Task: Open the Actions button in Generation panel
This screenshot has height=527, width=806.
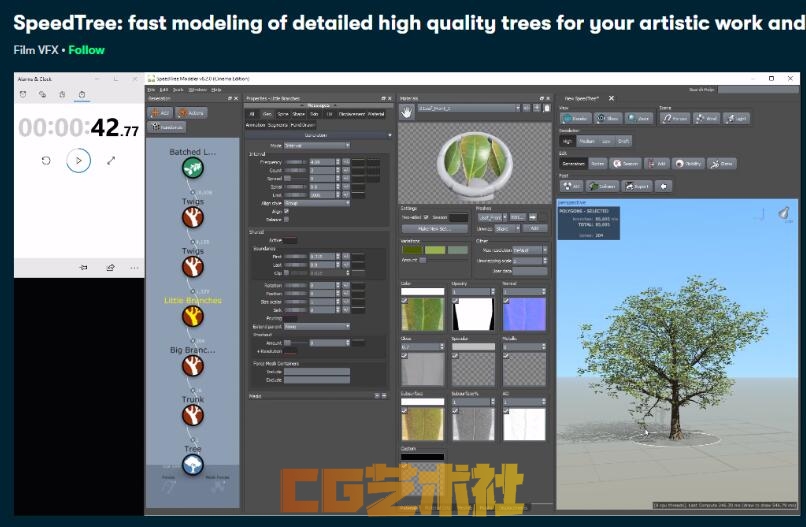Action: pos(191,113)
